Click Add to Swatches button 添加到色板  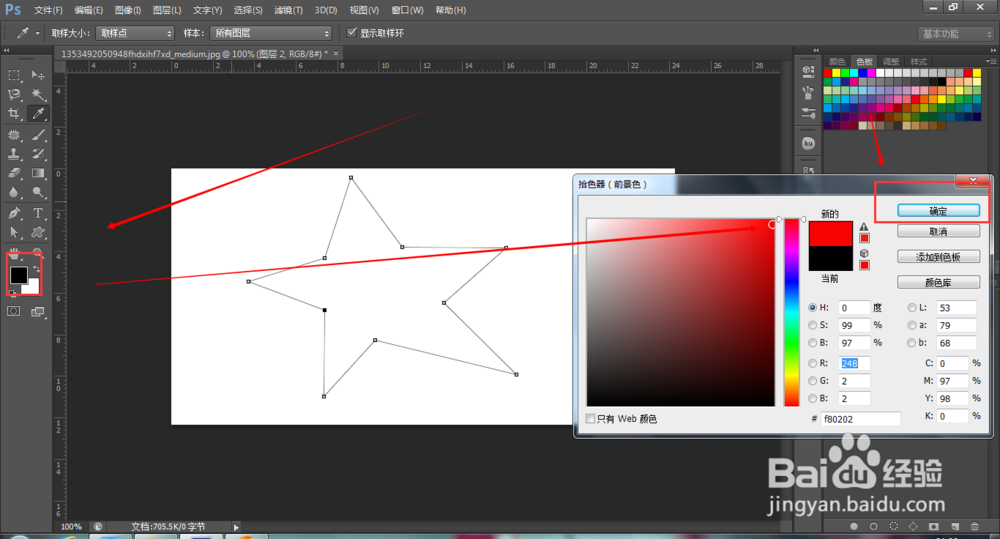[x=938, y=256]
